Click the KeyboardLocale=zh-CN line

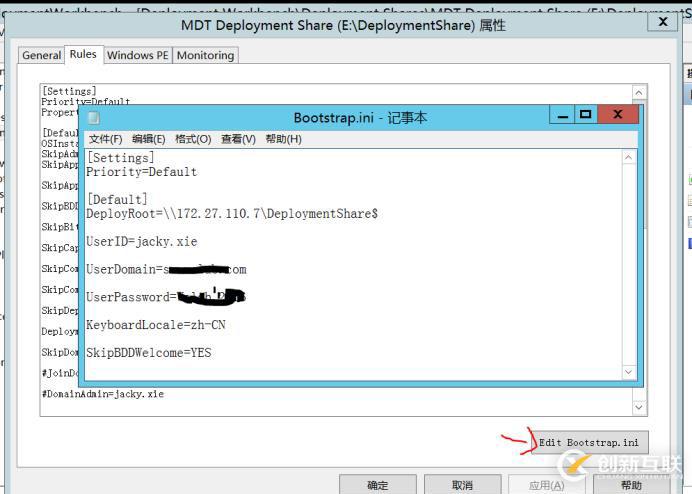(156, 325)
